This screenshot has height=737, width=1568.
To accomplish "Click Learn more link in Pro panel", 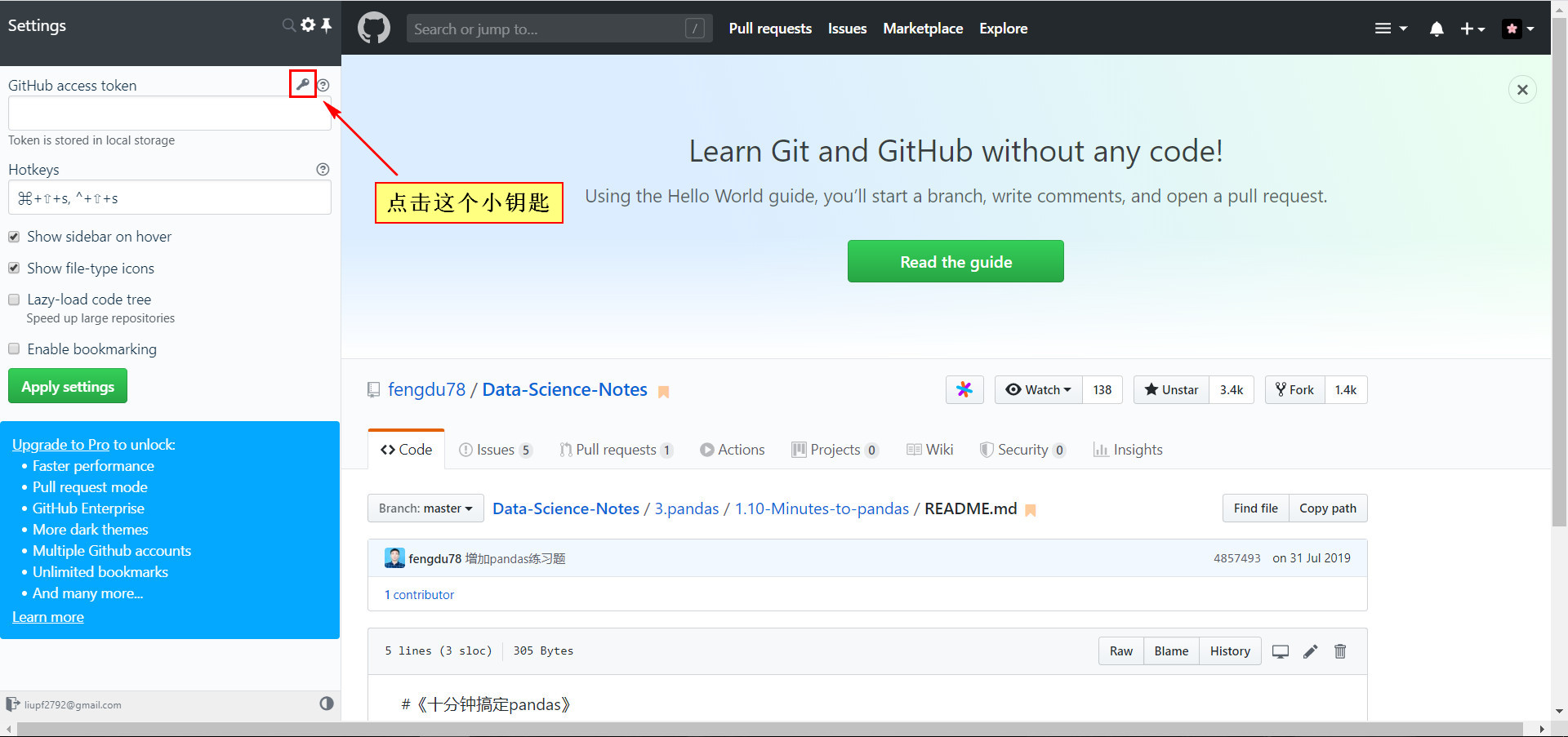I will pyautogui.click(x=48, y=617).
